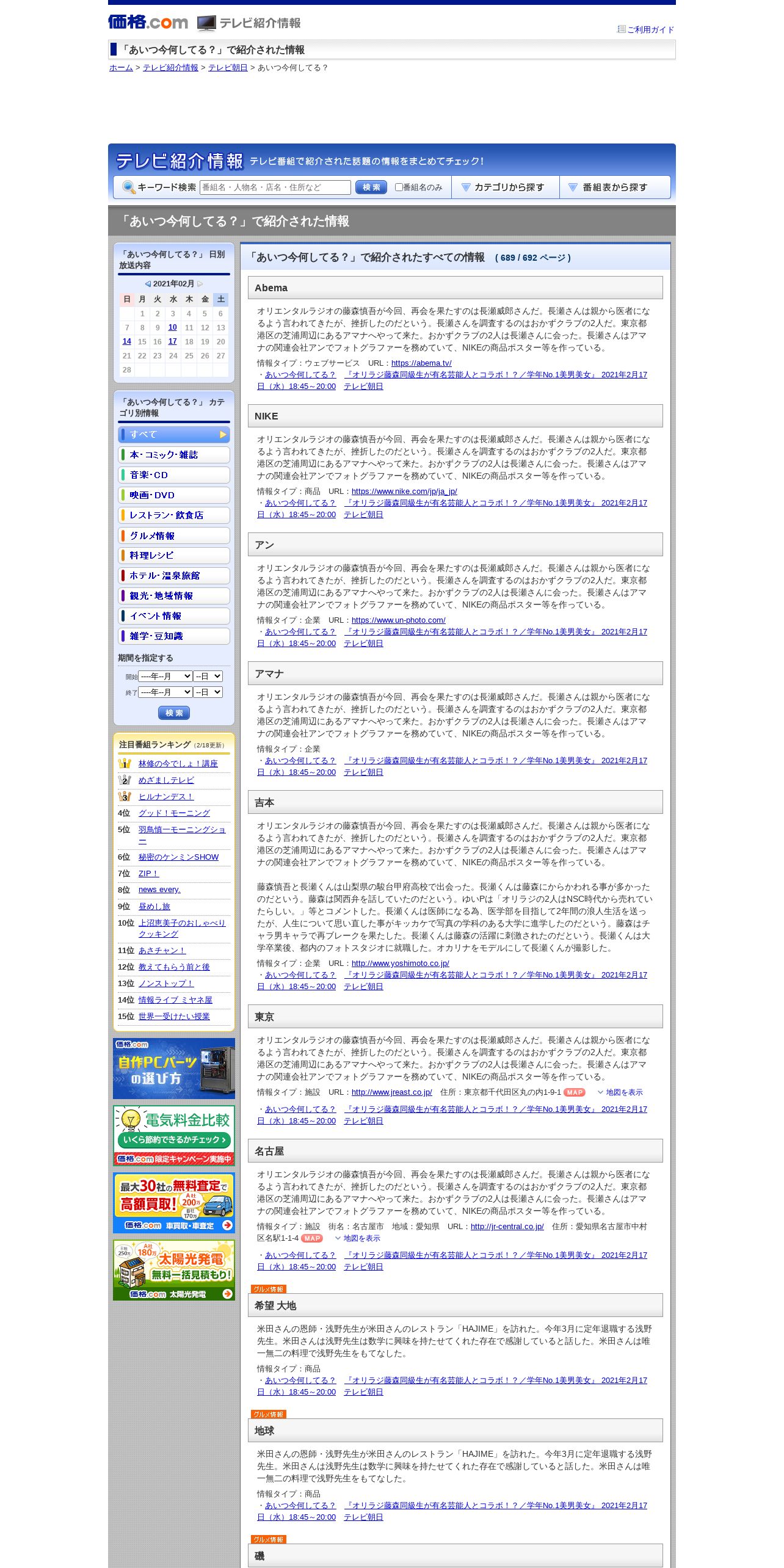This screenshot has height=1568, width=784.
Task: Open the start year-month dropdown
Action: [165, 676]
